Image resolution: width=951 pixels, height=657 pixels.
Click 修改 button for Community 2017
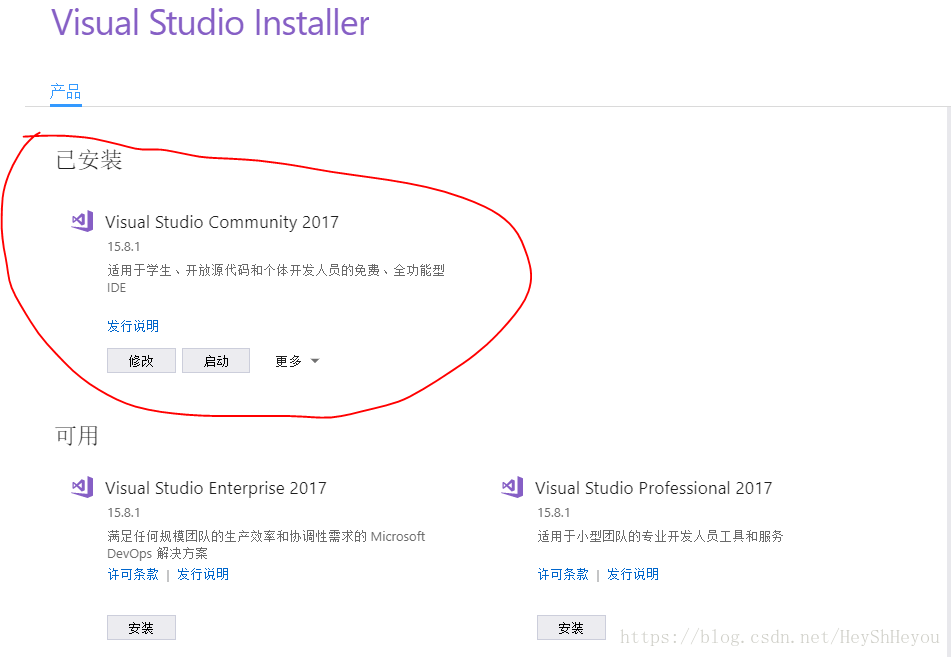141,361
